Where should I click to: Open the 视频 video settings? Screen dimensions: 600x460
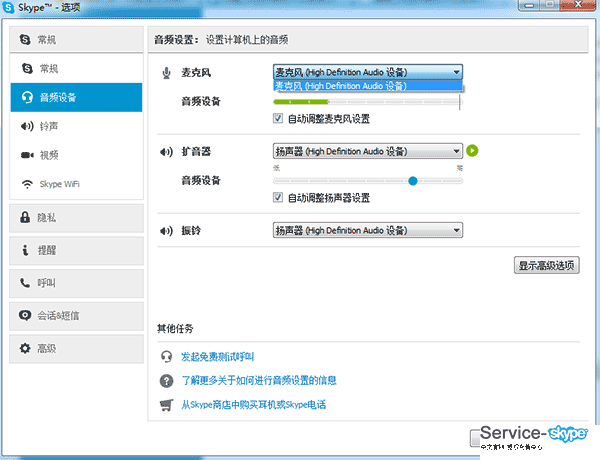(77, 155)
